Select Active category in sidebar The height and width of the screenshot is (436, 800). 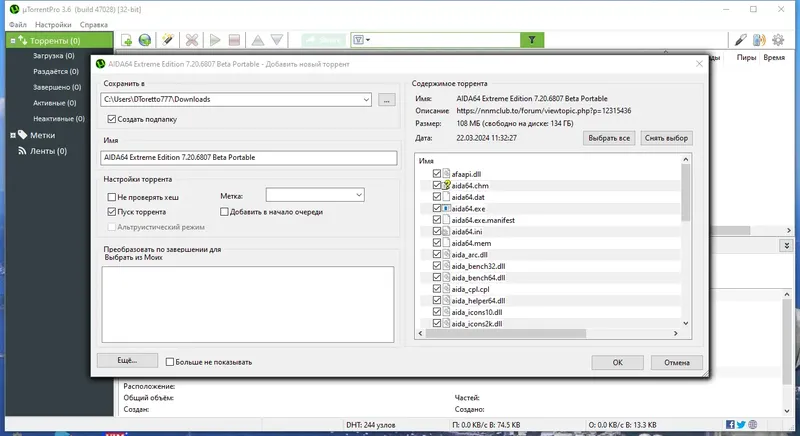(55, 103)
